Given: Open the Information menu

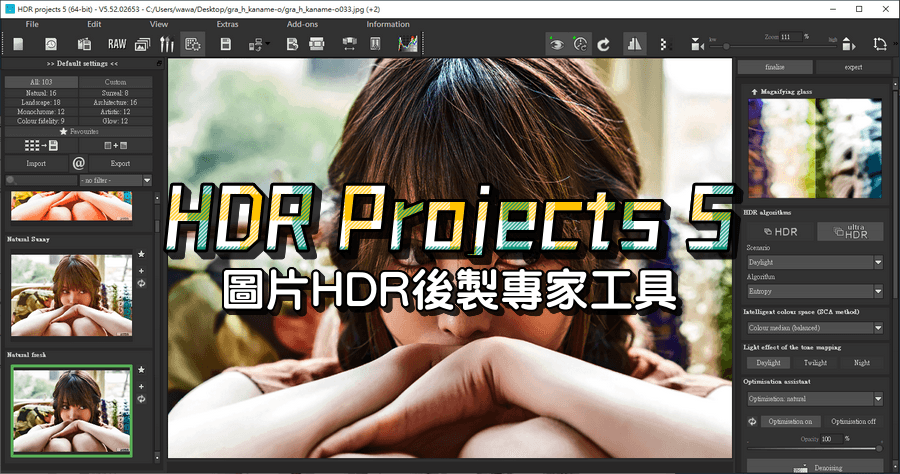Looking at the screenshot, I should (x=388, y=24).
